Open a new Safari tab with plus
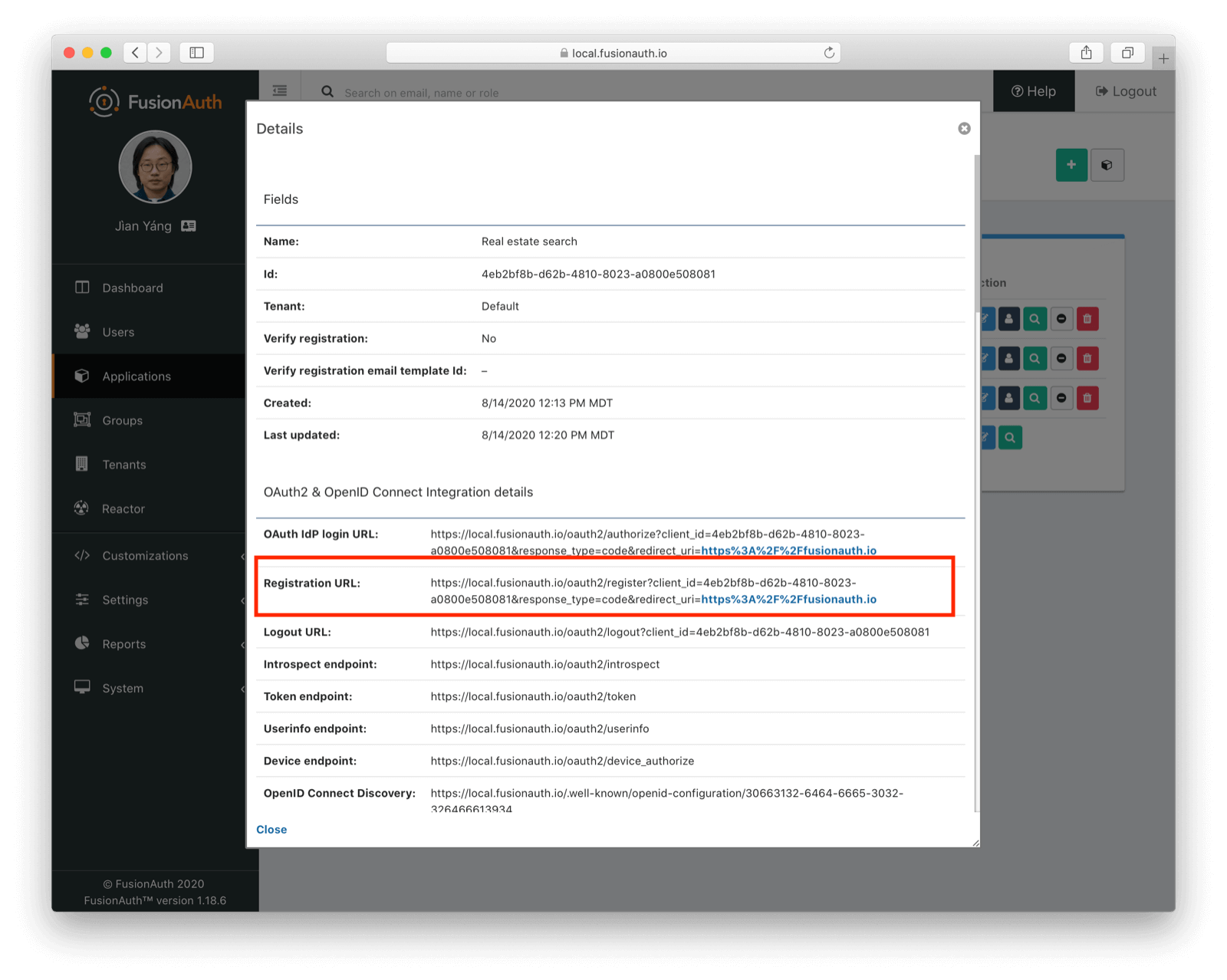The height and width of the screenshot is (980, 1227). [x=1163, y=58]
